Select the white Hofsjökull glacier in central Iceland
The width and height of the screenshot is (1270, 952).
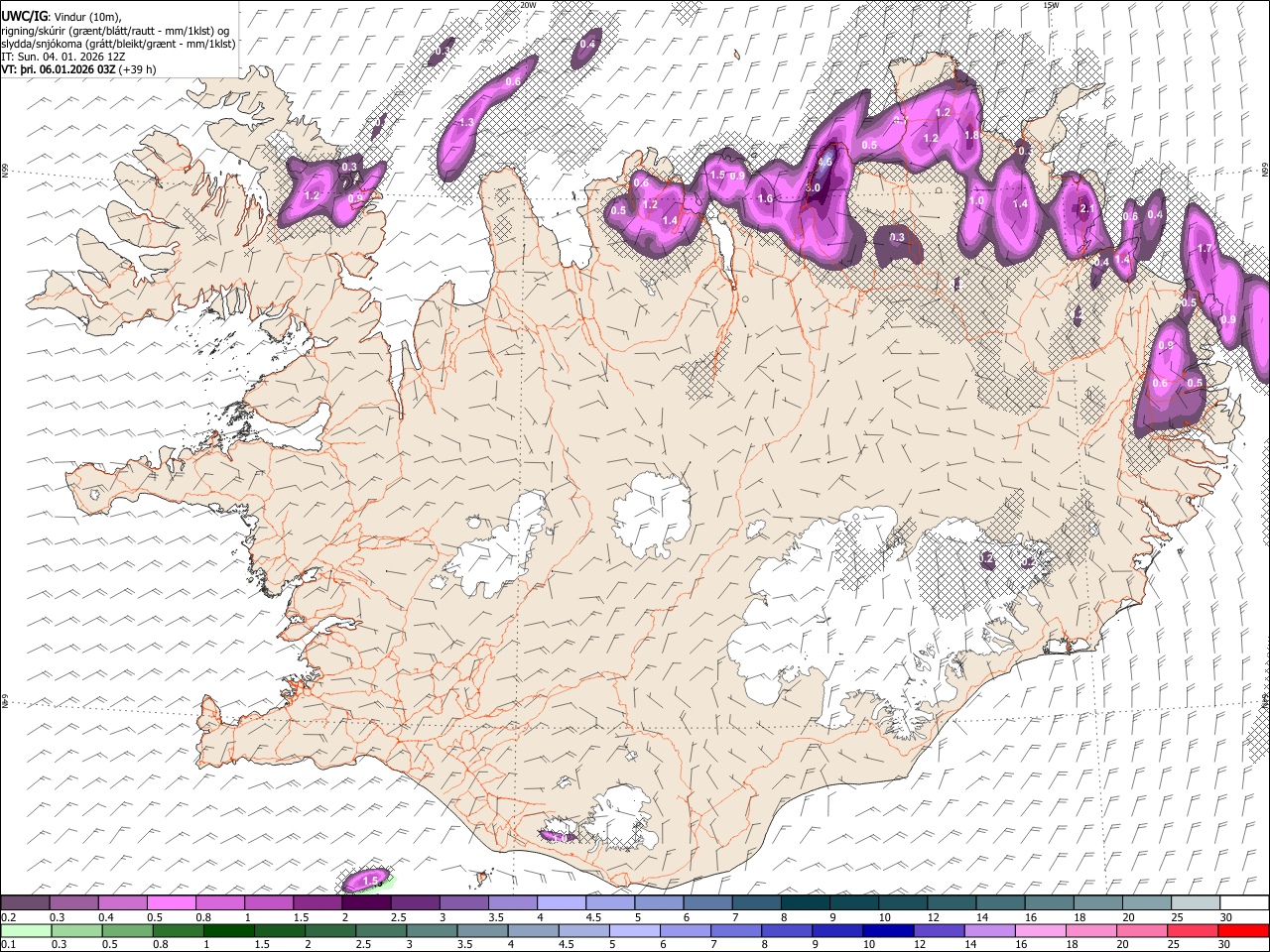(652, 512)
